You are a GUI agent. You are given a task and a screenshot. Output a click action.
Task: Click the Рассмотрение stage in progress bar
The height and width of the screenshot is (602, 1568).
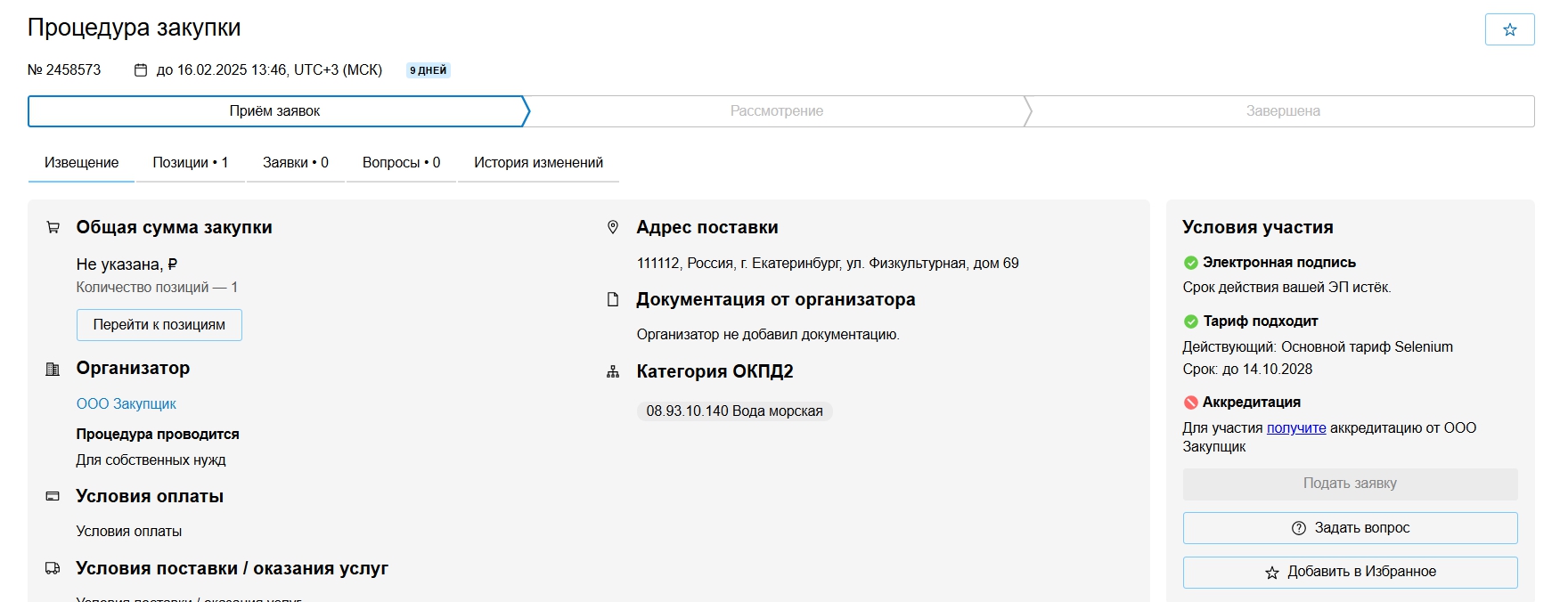click(776, 111)
